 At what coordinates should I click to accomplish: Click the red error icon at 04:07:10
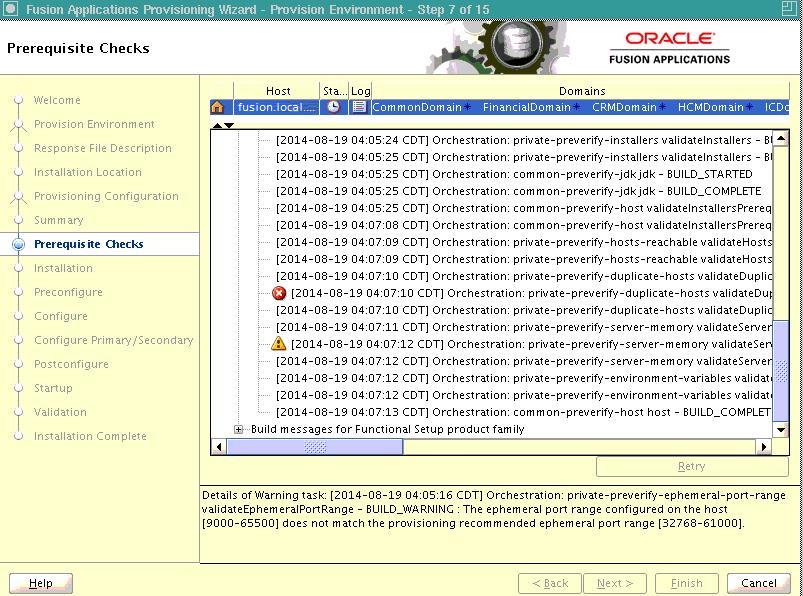coord(279,293)
